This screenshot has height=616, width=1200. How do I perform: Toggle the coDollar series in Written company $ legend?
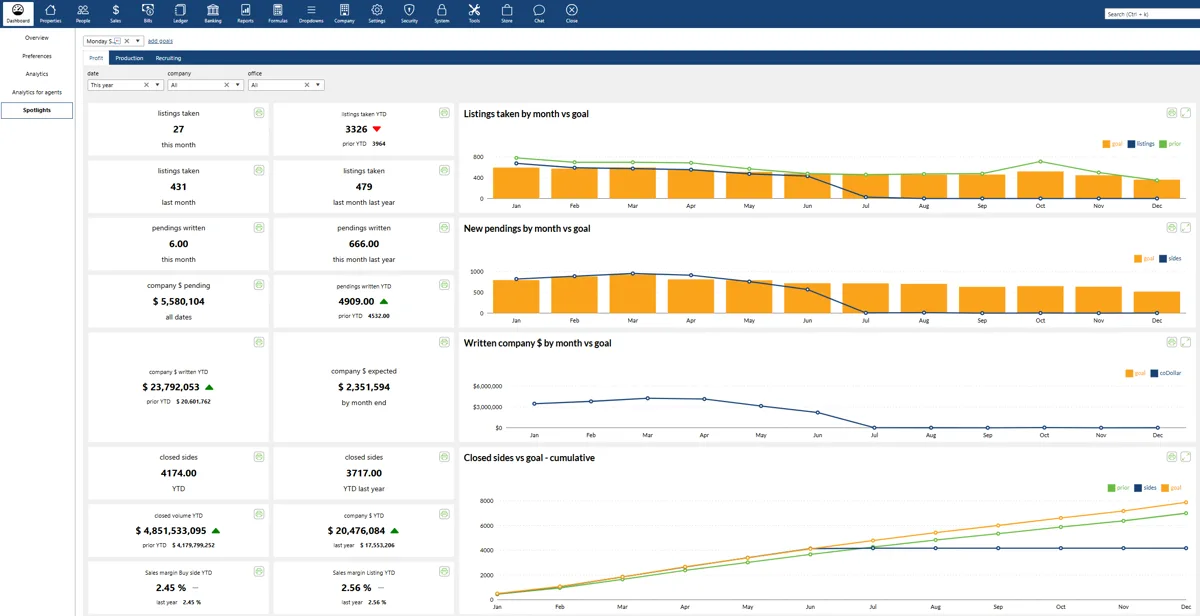click(1166, 373)
